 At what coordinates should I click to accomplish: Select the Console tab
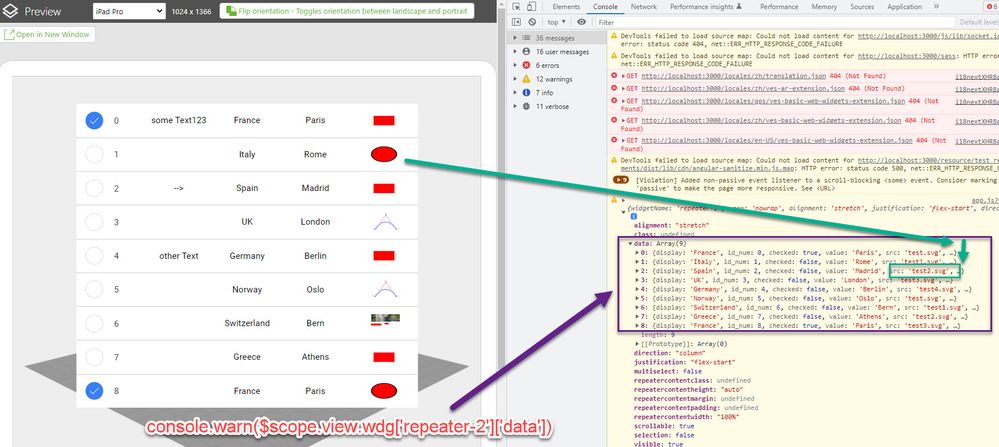pos(605,6)
